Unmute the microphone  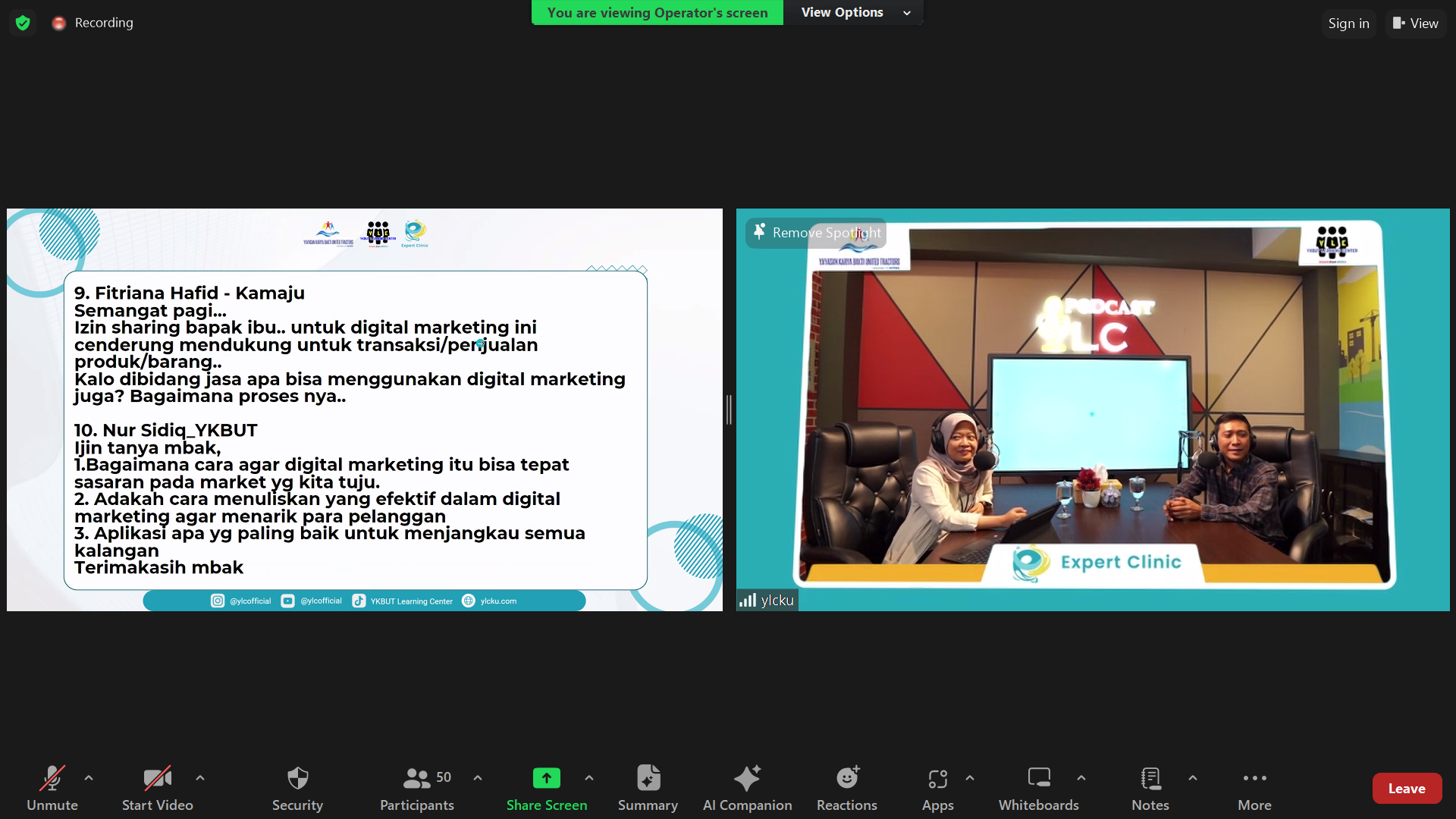(x=52, y=779)
